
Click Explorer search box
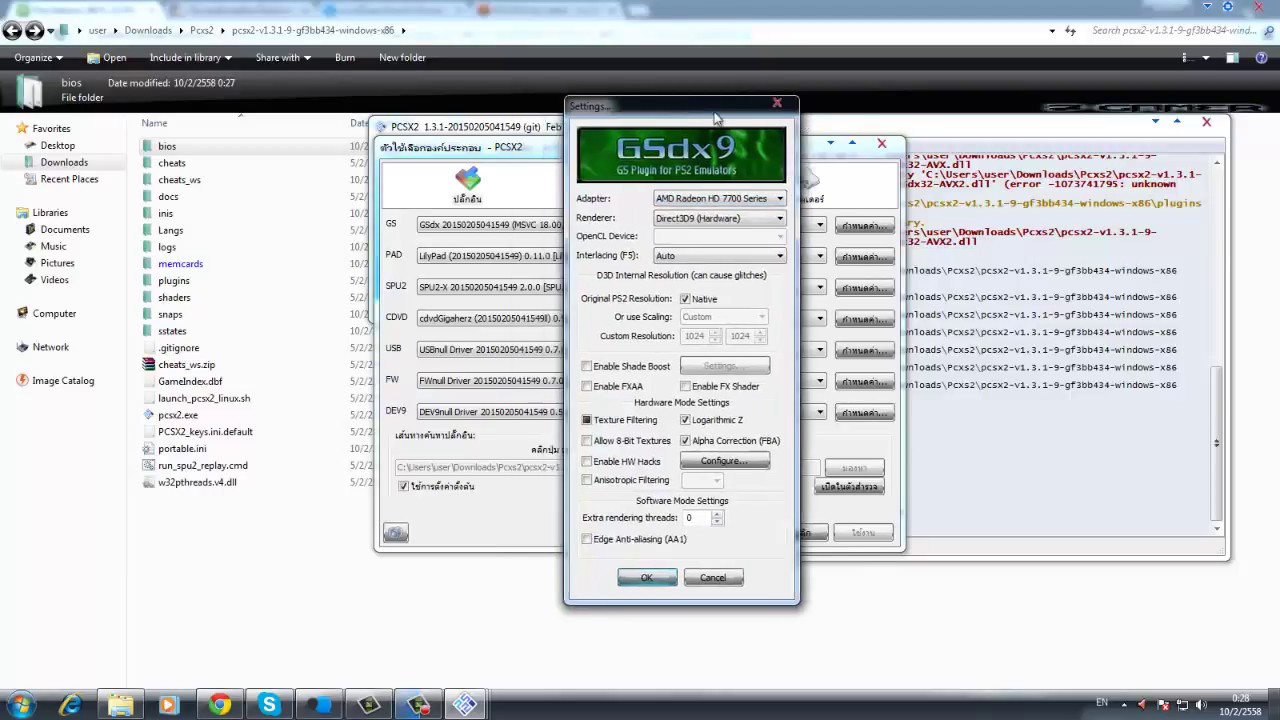pos(1174,31)
